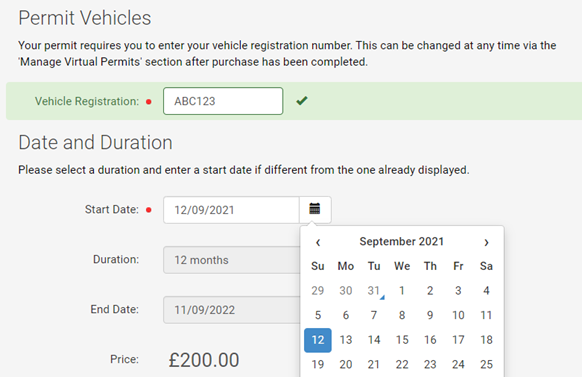Pick September 4 in the calendar
The image size is (582, 377).
tap(486, 291)
